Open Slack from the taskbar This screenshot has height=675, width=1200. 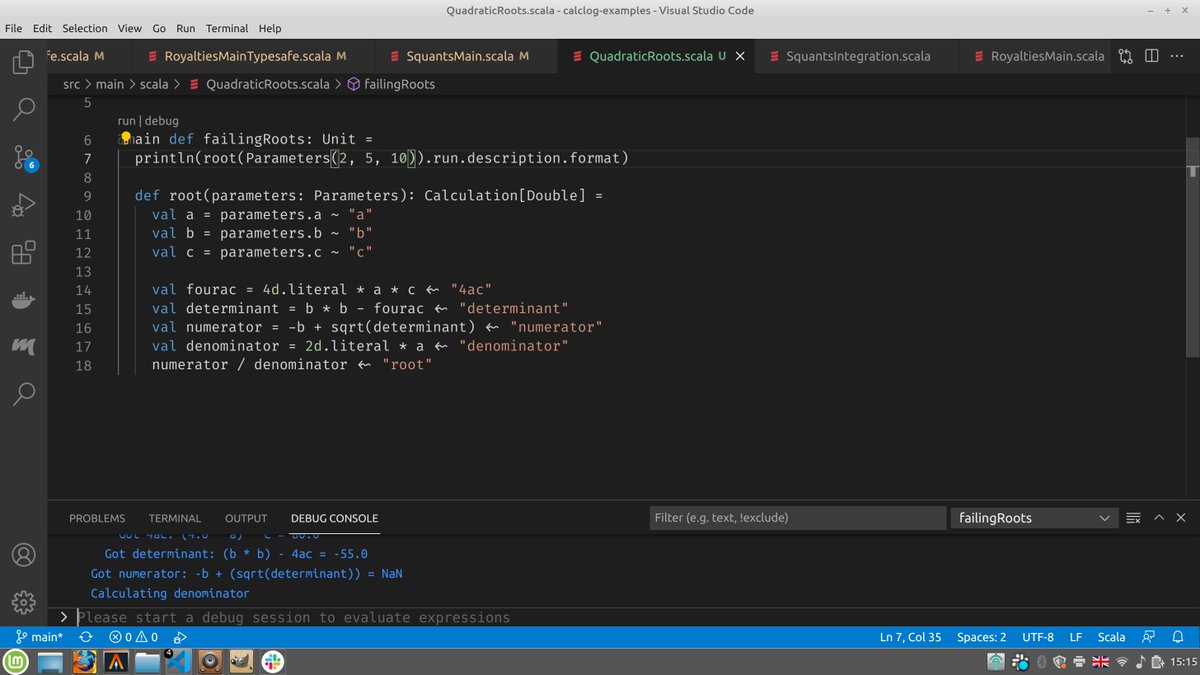(x=272, y=661)
